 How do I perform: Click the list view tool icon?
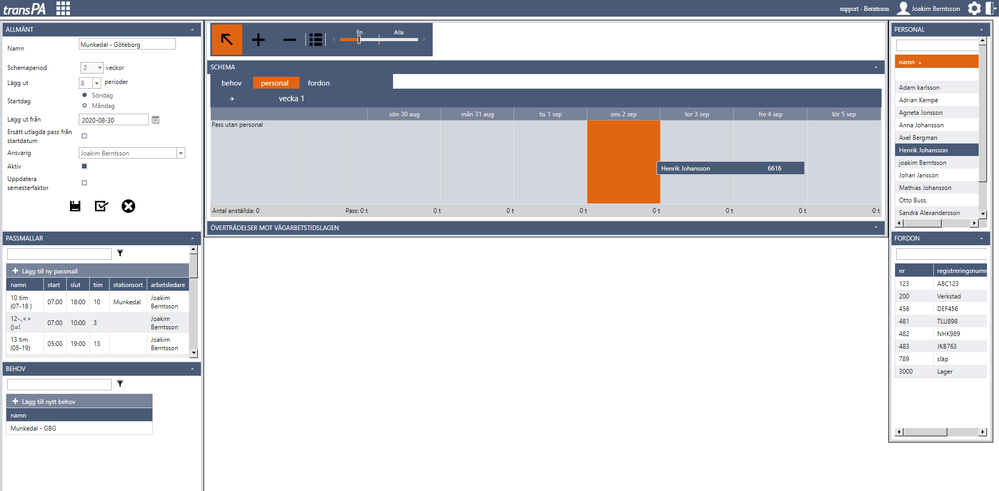[x=315, y=39]
